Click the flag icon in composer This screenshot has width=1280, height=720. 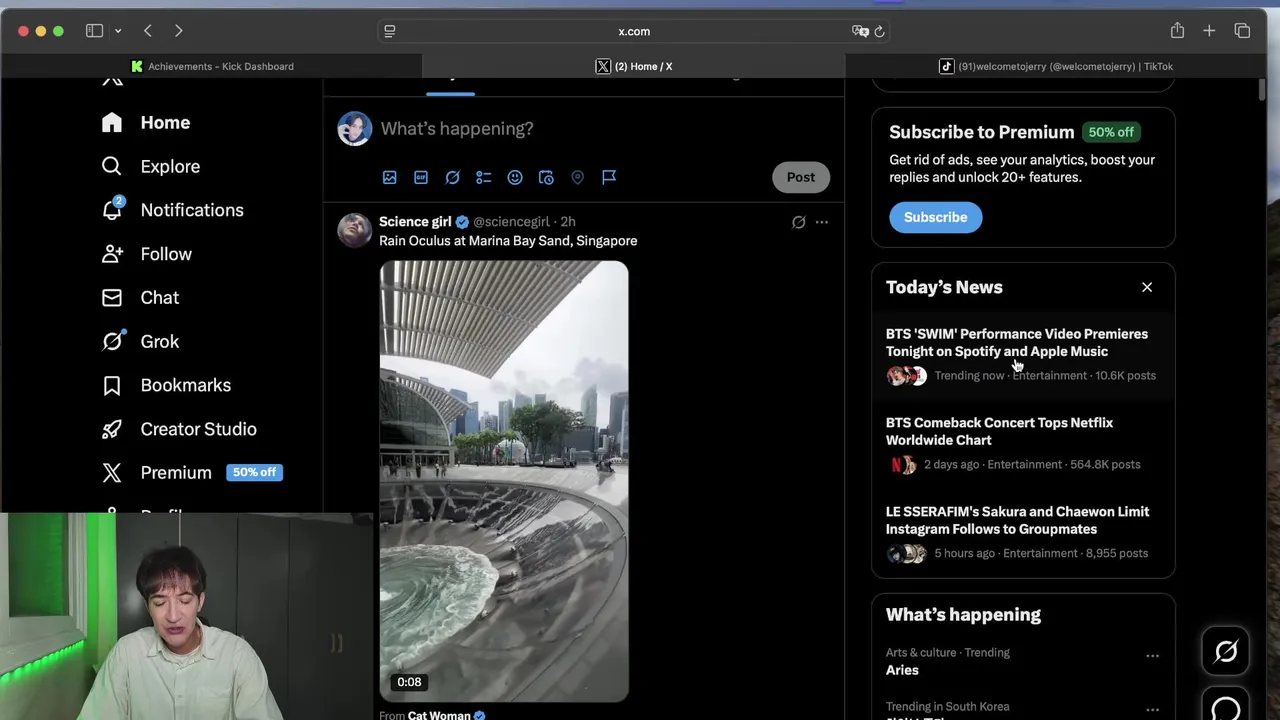point(609,177)
